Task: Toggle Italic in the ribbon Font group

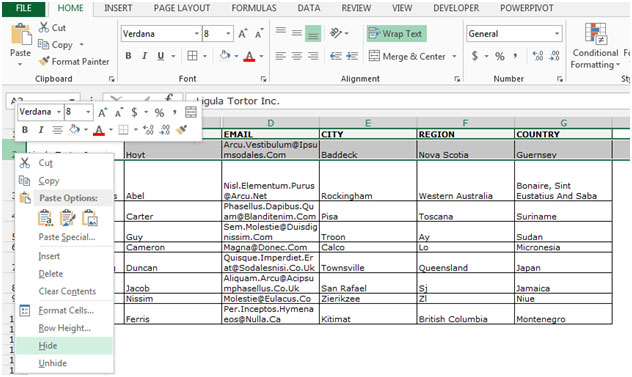Action: coord(144,56)
